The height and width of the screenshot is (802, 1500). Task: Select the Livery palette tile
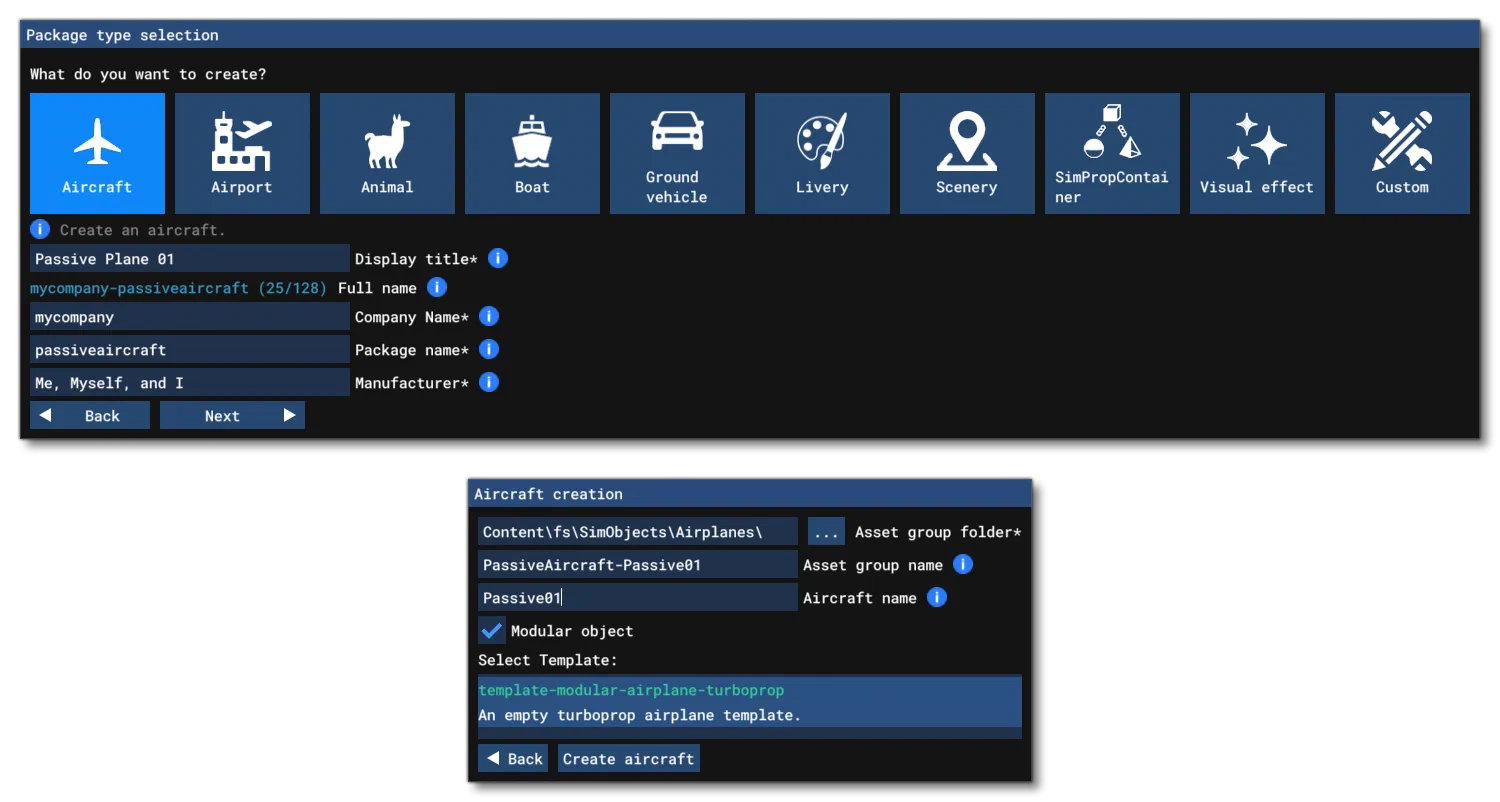822,153
